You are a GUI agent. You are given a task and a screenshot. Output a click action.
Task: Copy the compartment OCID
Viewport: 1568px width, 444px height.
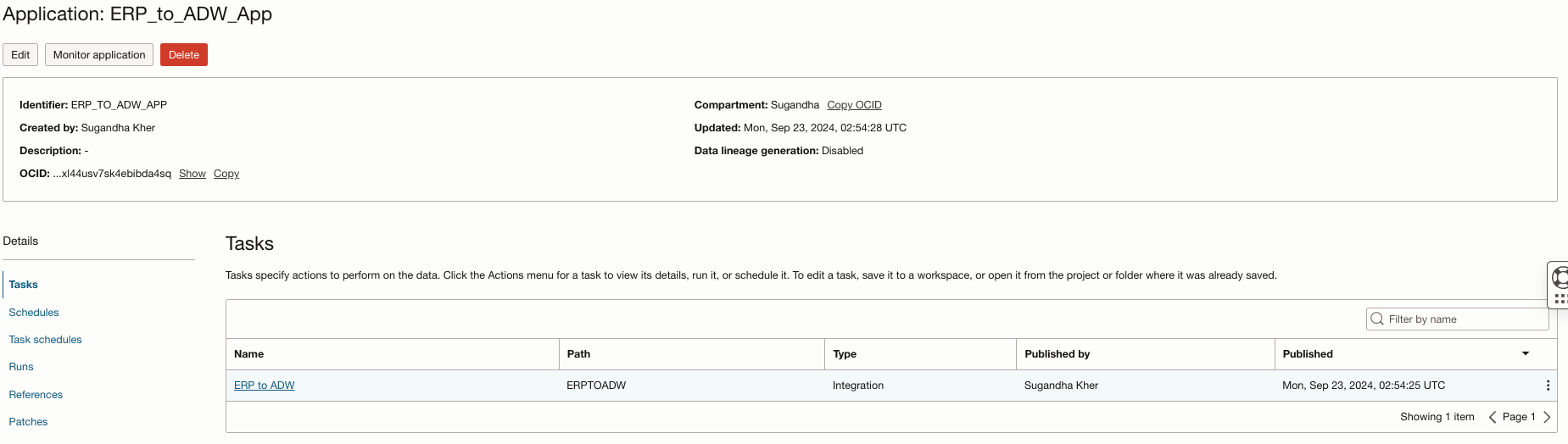pos(854,105)
